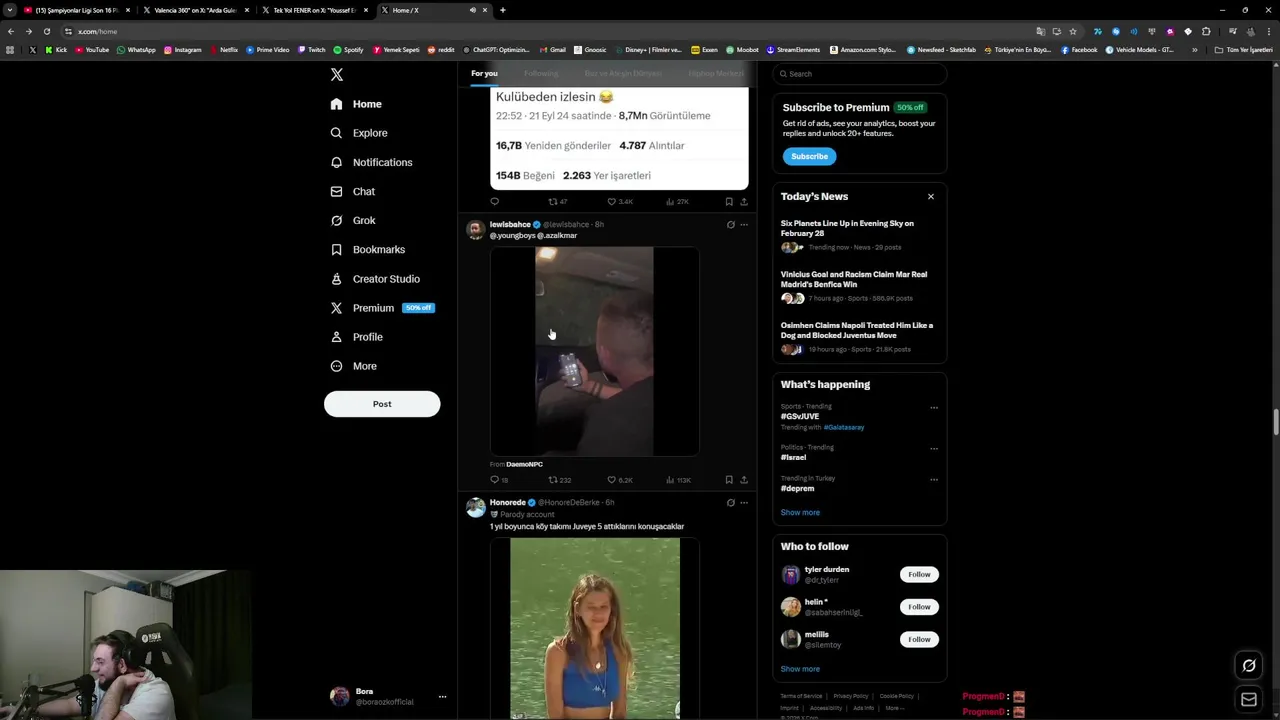Open the #GSvJUVE trending topic
The width and height of the screenshot is (1280, 720).
coord(800,416)
